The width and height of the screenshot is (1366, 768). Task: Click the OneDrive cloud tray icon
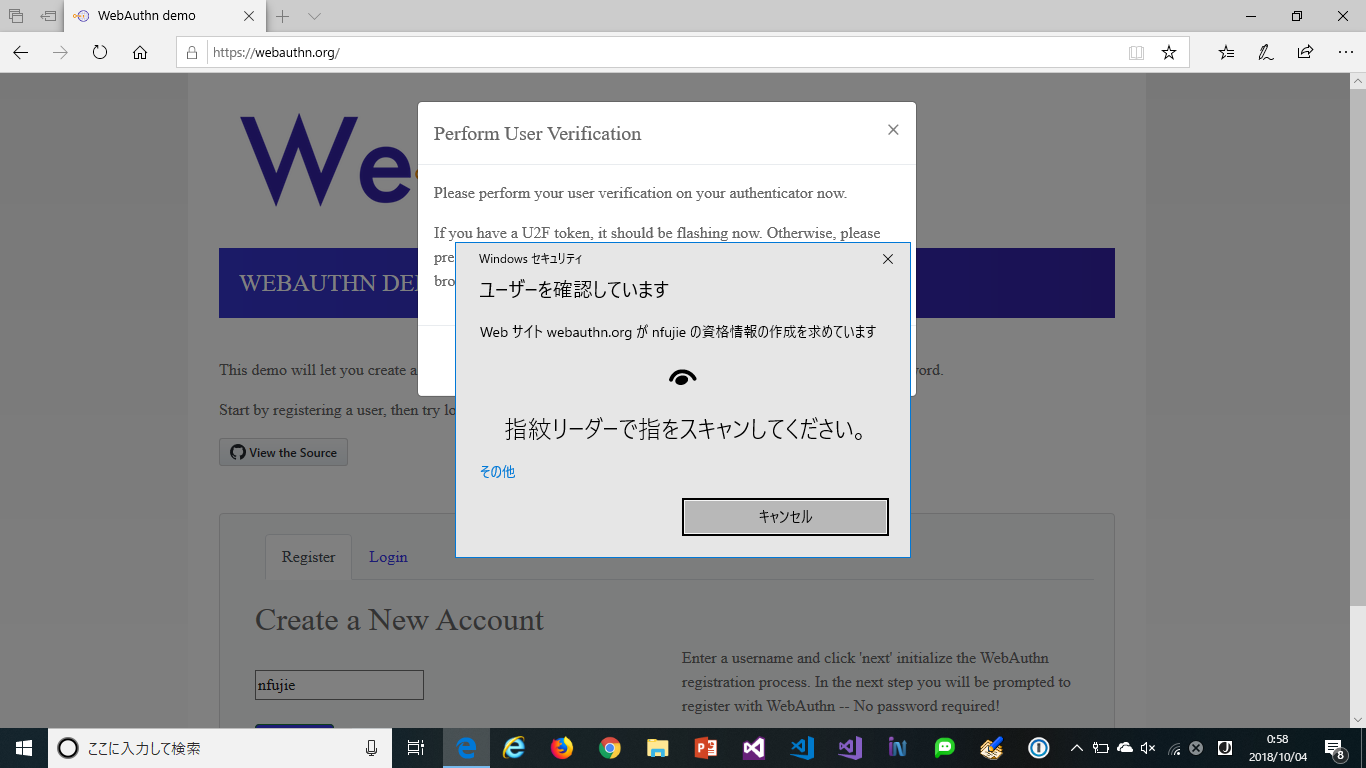[x=1125, y=748]
